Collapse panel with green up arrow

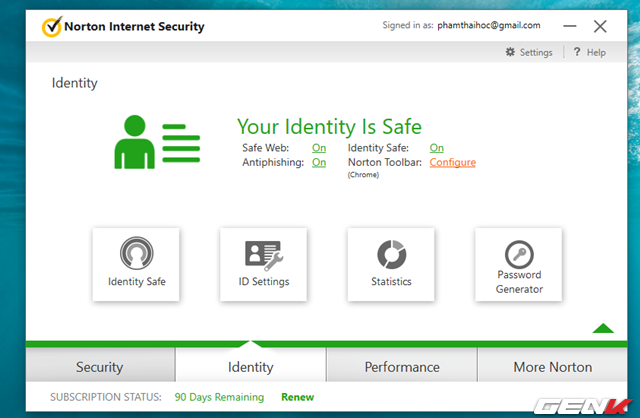pyautogui.click(x=603, y=328)
